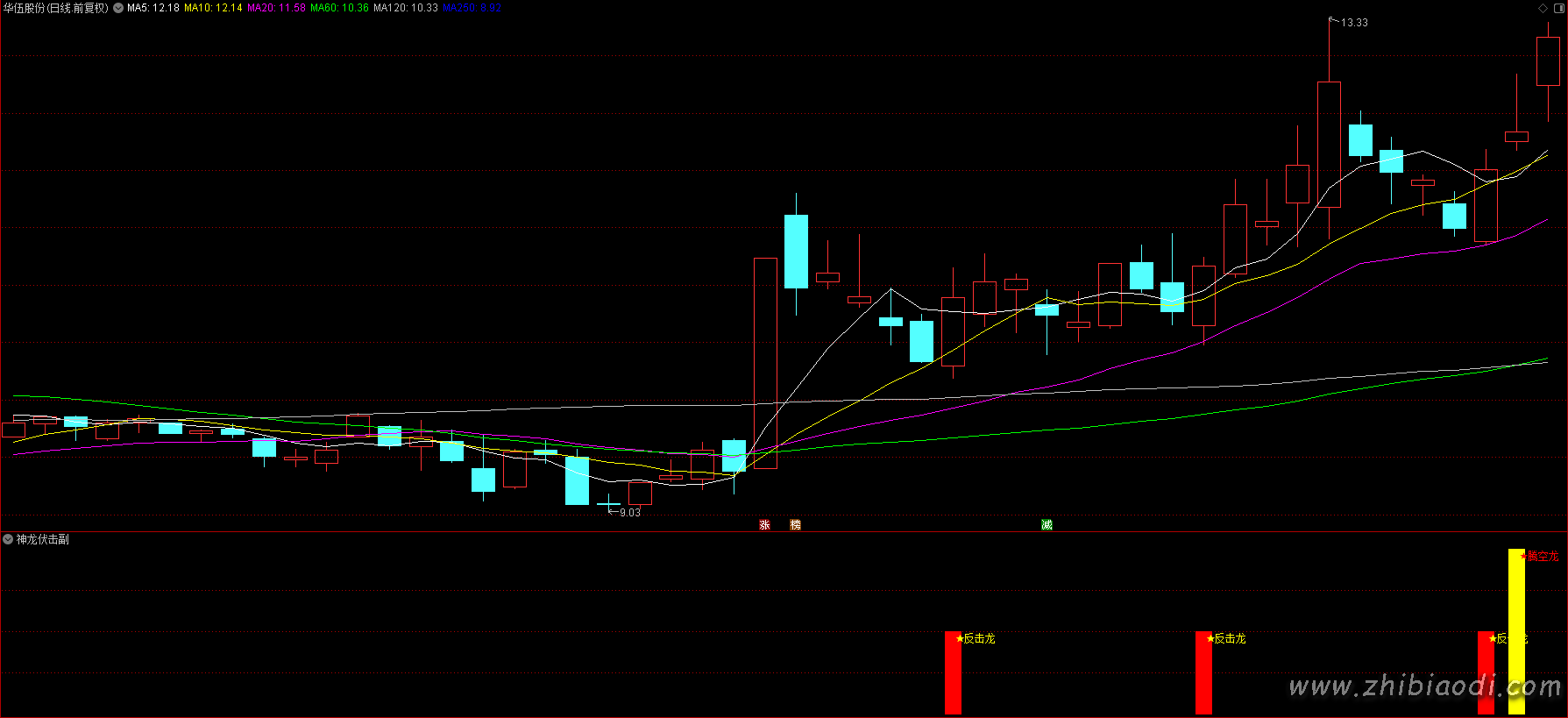Click the second red 反击龙 signal bar
The width and height of the screenshot is (1568, 718).
(x=1203, y=672)
